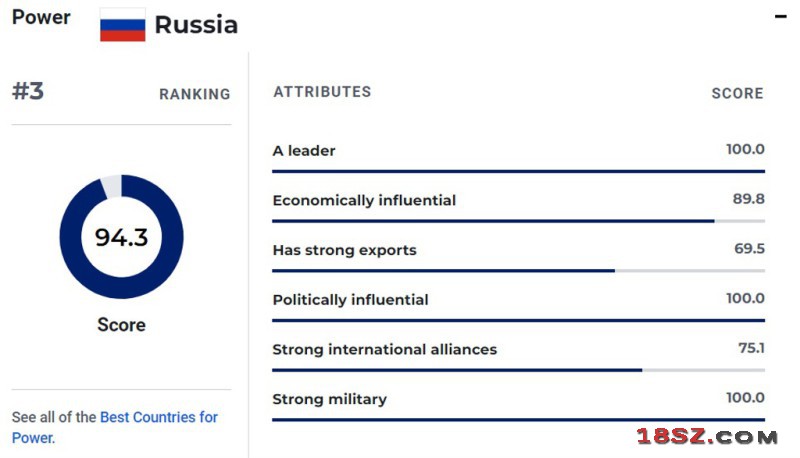Click the 75.1 alliances score value
The height and width of the screenshot is (458, 800).
(752, 348)
